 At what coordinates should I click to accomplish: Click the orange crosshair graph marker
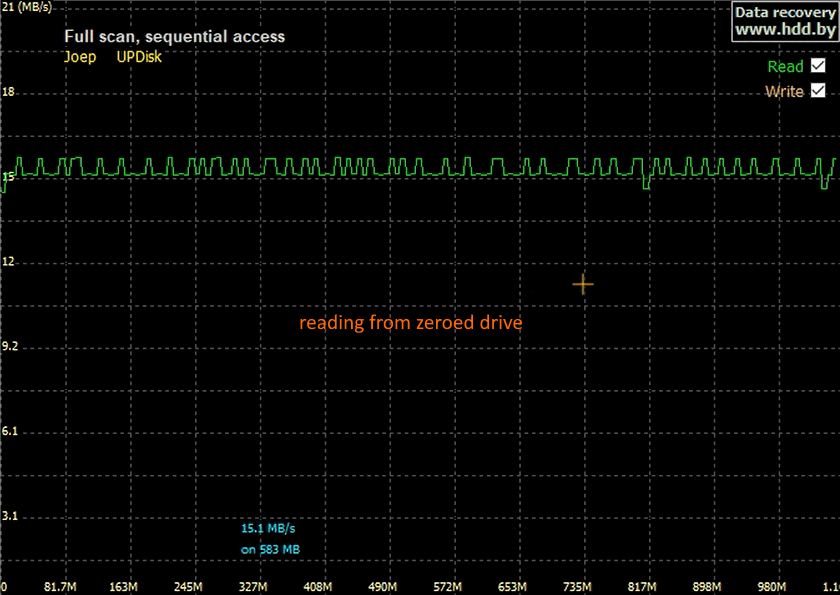click(x=583, y=284)
